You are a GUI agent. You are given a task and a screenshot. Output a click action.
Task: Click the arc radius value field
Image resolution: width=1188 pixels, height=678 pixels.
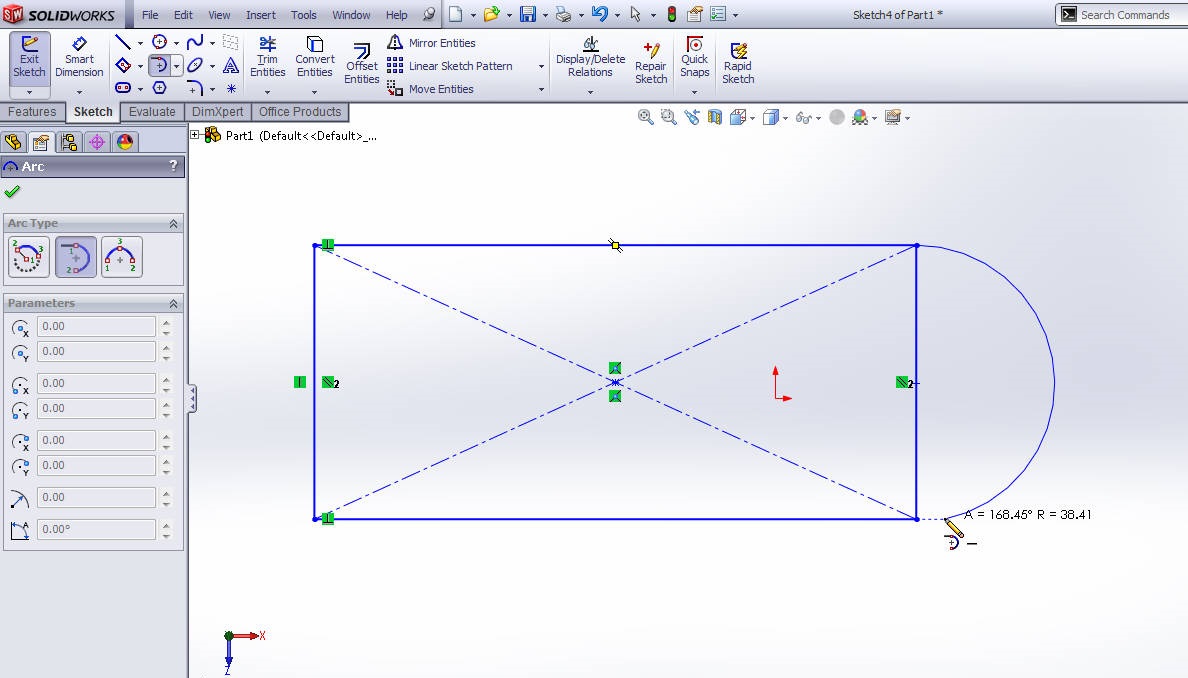tap(95, 497)
